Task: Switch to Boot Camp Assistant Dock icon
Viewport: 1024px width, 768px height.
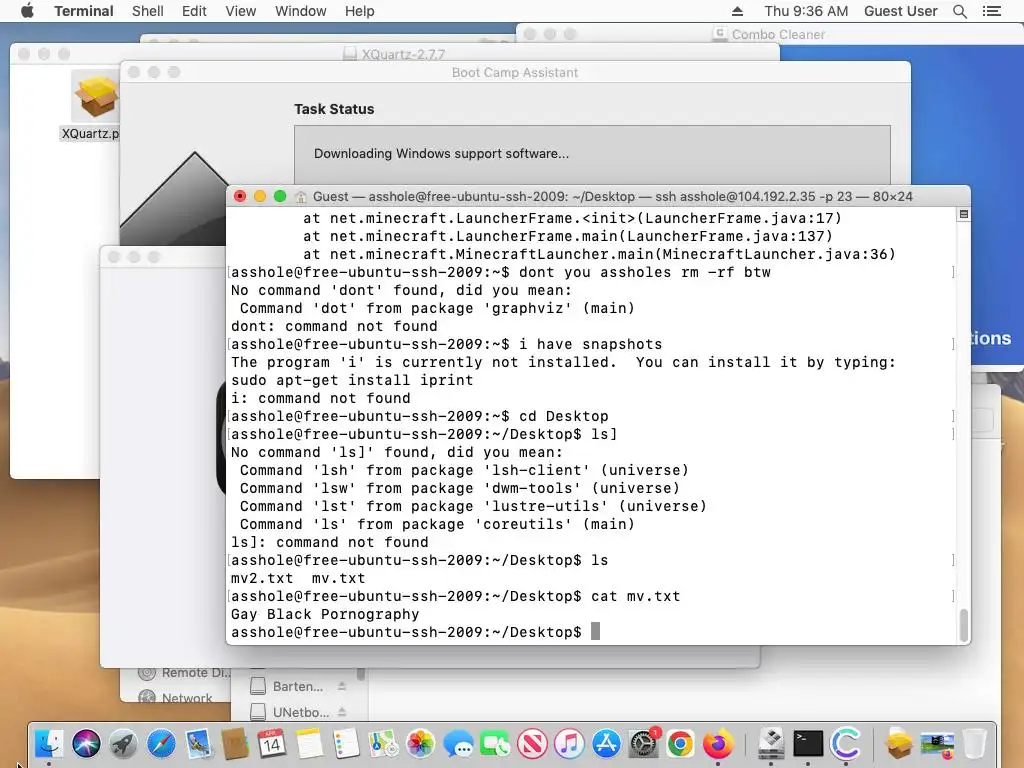Action: click(x=771, y=744)
